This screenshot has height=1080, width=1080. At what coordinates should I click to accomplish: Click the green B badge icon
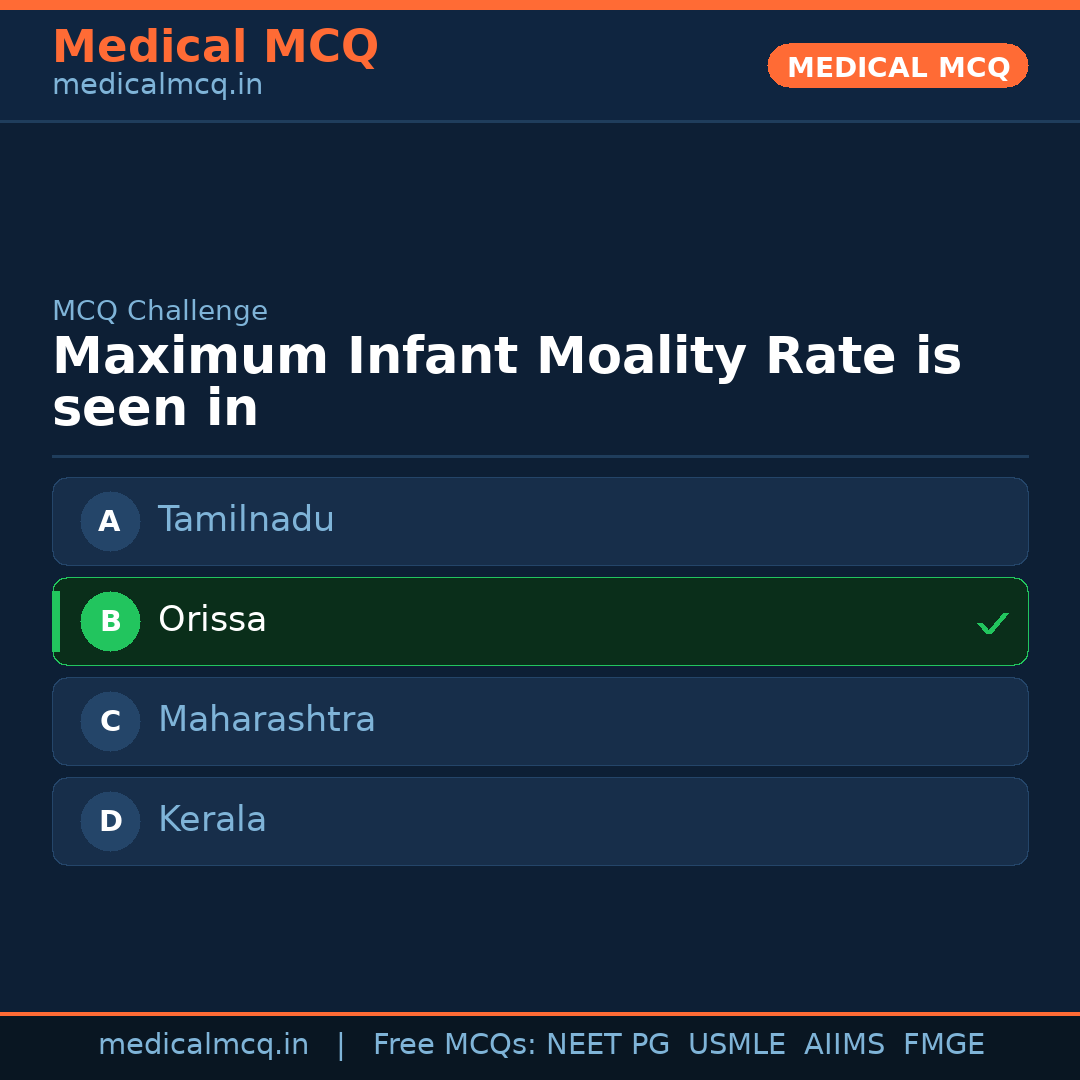click(110, 621)
